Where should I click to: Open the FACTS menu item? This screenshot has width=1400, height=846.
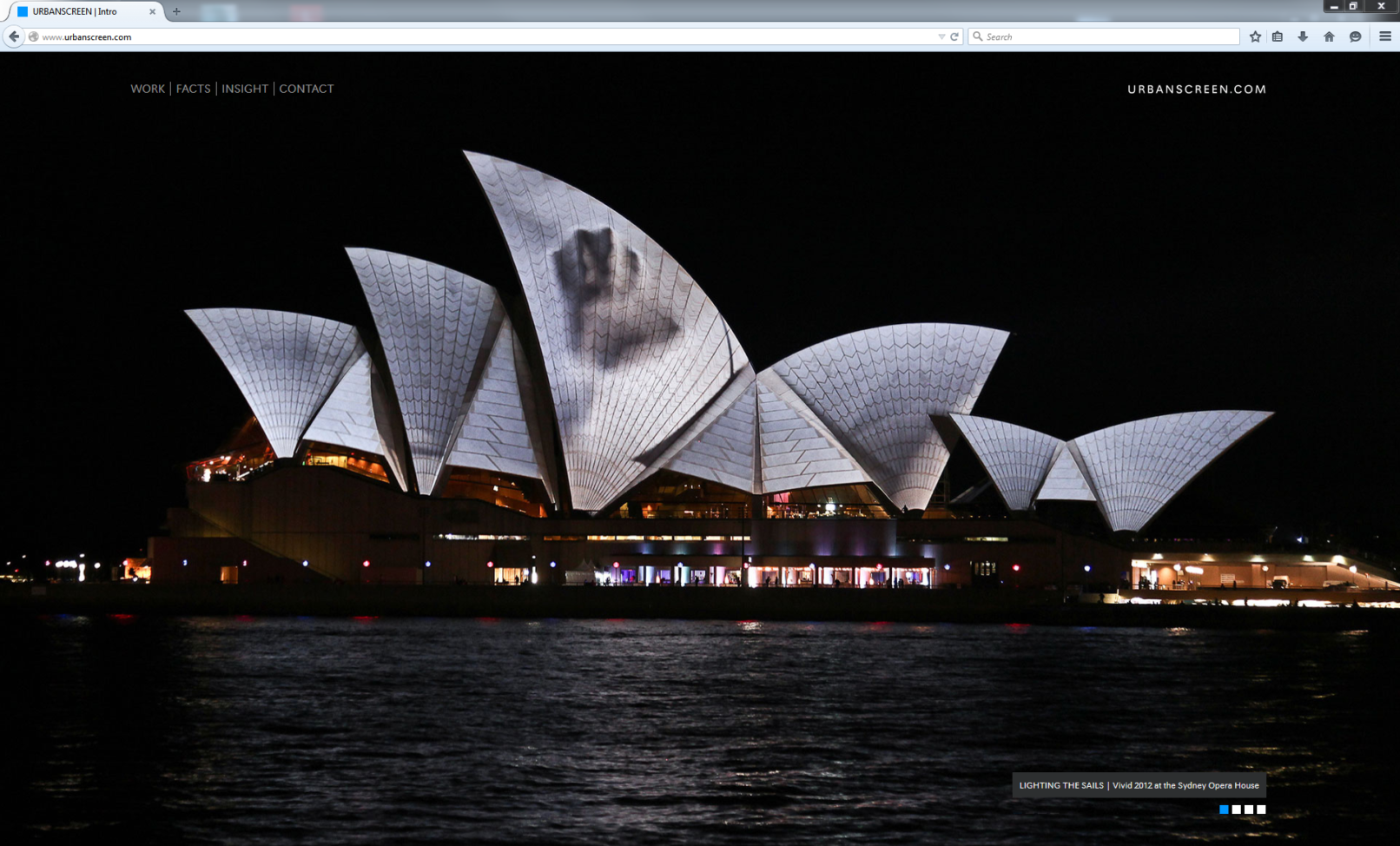[x=193, y=89]
